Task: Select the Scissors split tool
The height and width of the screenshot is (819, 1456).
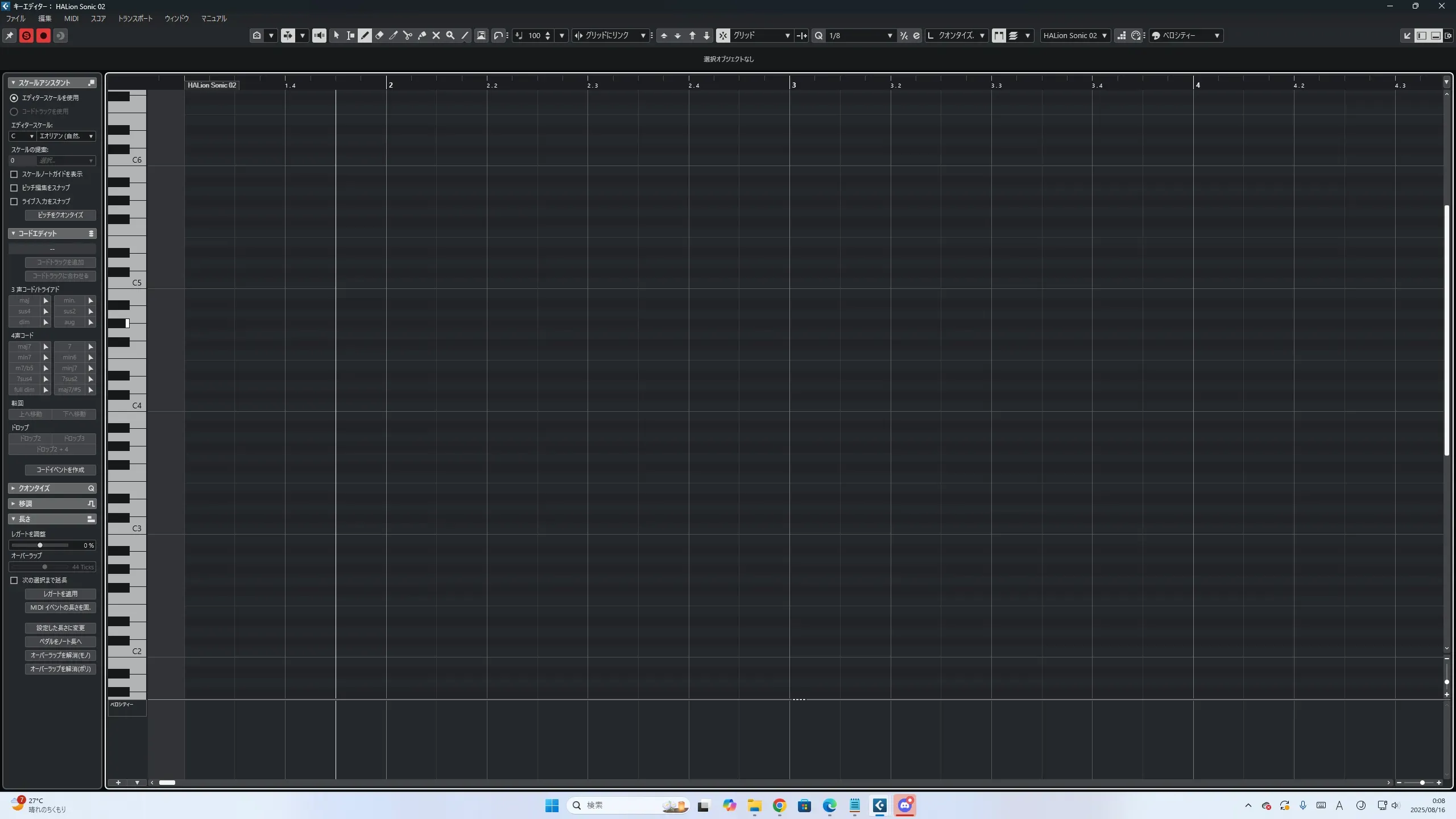Action: tap(408, 35)
